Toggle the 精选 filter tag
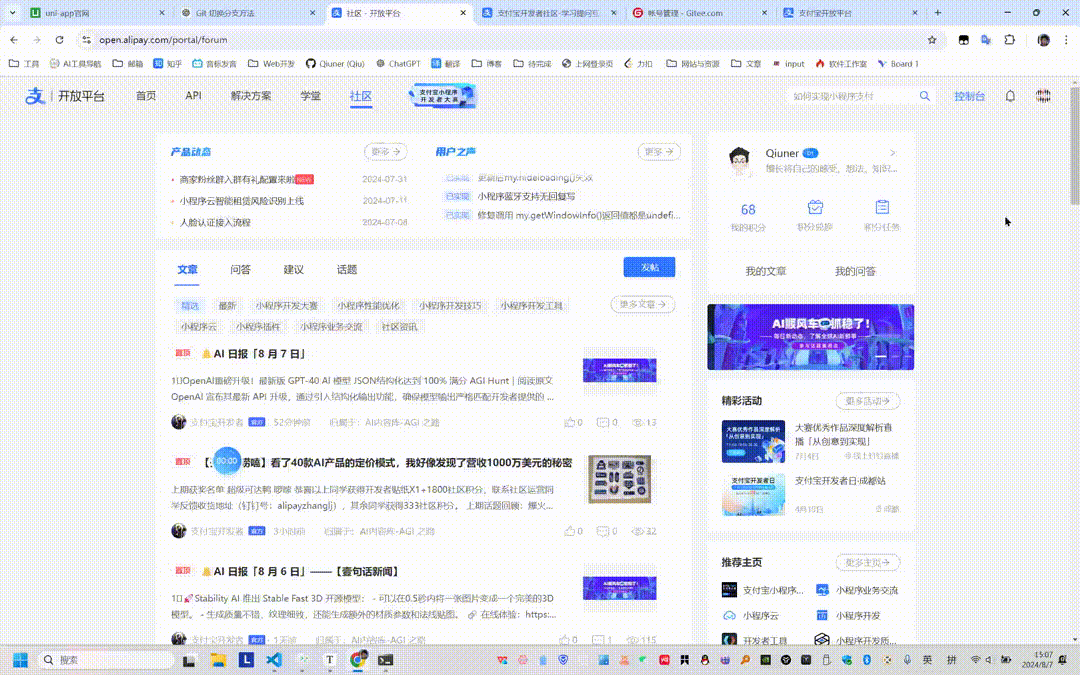The width and height of the screenshot is (1080, 675). 190,305
